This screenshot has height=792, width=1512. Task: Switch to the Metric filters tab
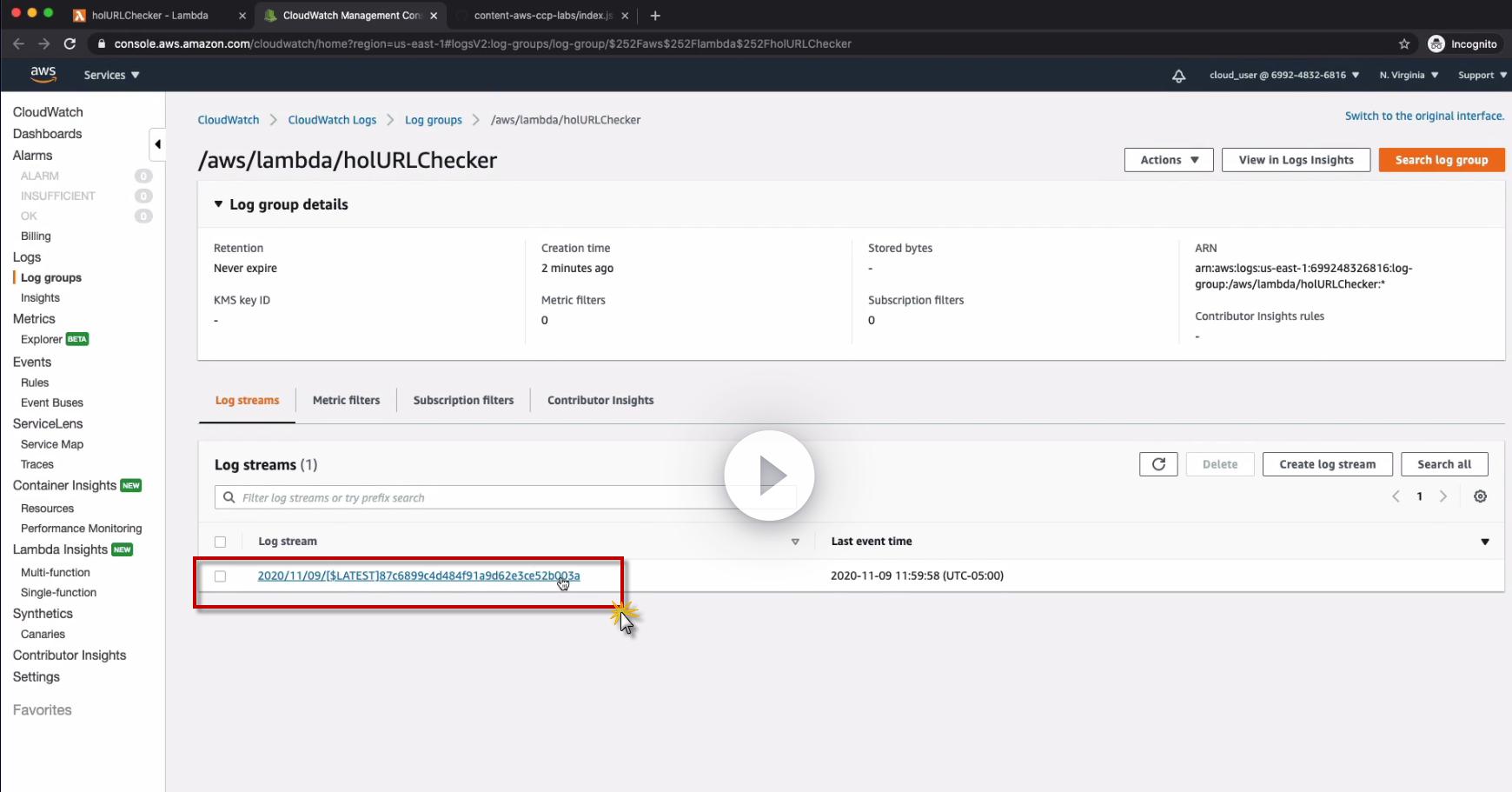(346, 401)
